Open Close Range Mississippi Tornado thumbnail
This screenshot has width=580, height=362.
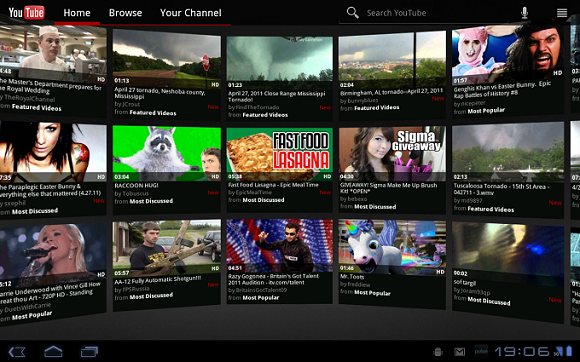pos(280,62)
